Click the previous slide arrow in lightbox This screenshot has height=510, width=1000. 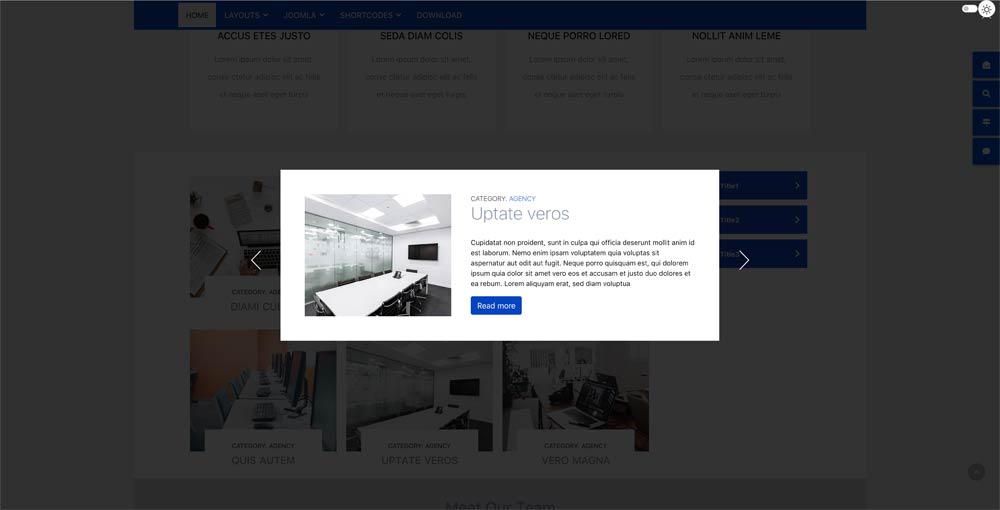(x=256, y=260)
